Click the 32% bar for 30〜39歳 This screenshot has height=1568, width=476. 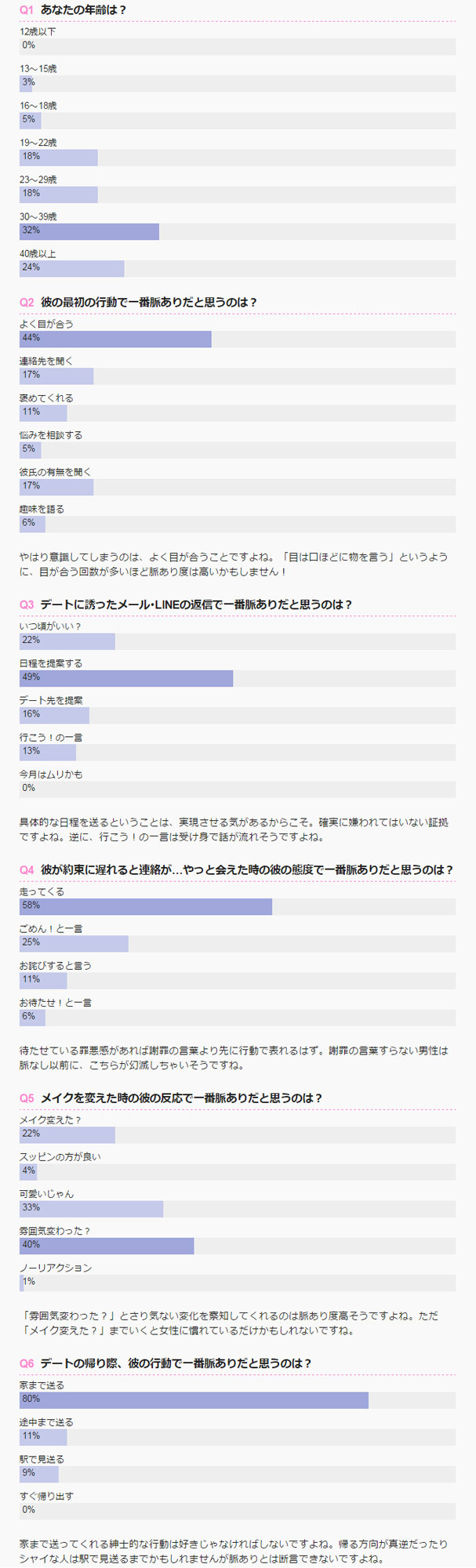(89, 231)
